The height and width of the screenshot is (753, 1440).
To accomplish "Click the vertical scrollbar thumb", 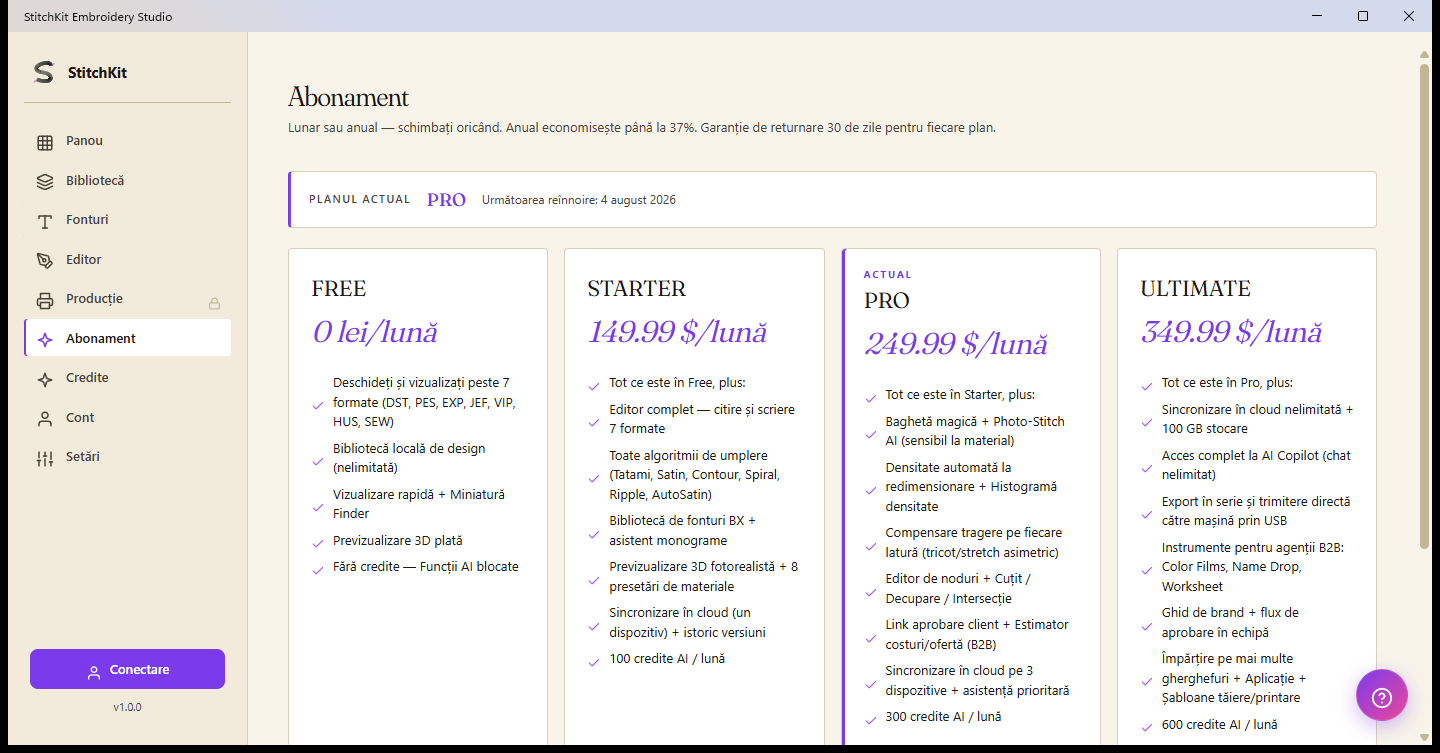I will point(1424,306).
